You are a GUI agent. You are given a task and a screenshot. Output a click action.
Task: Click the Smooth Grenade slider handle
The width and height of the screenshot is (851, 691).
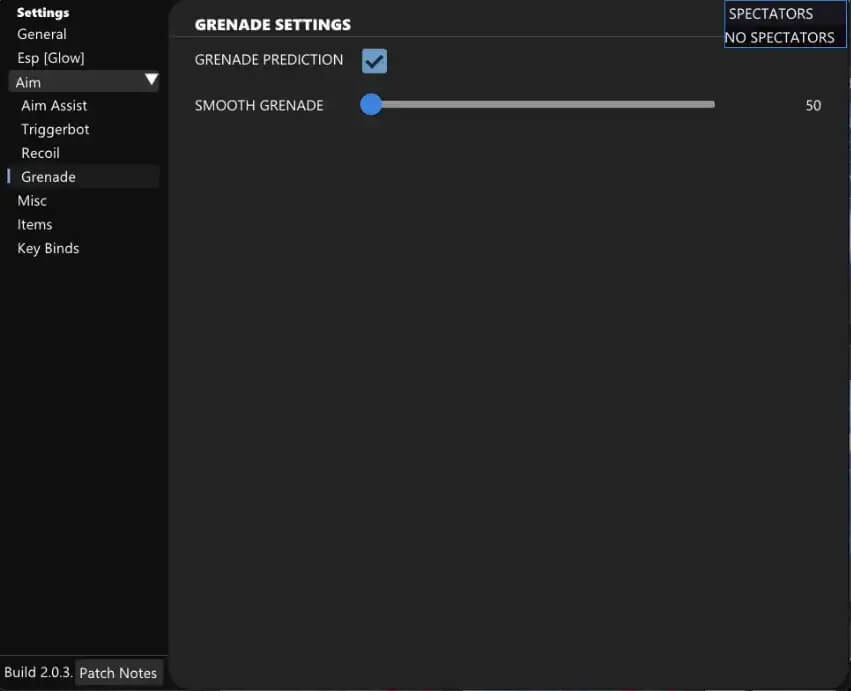[371, 105]
